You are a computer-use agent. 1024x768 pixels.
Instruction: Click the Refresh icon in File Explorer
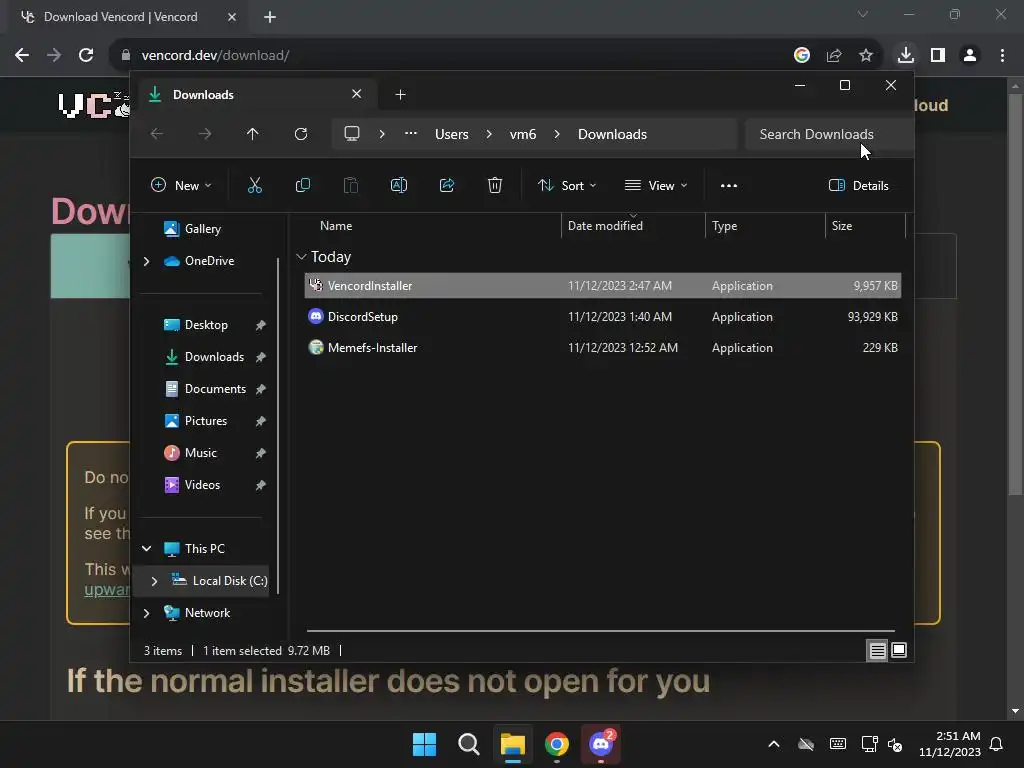300,134
